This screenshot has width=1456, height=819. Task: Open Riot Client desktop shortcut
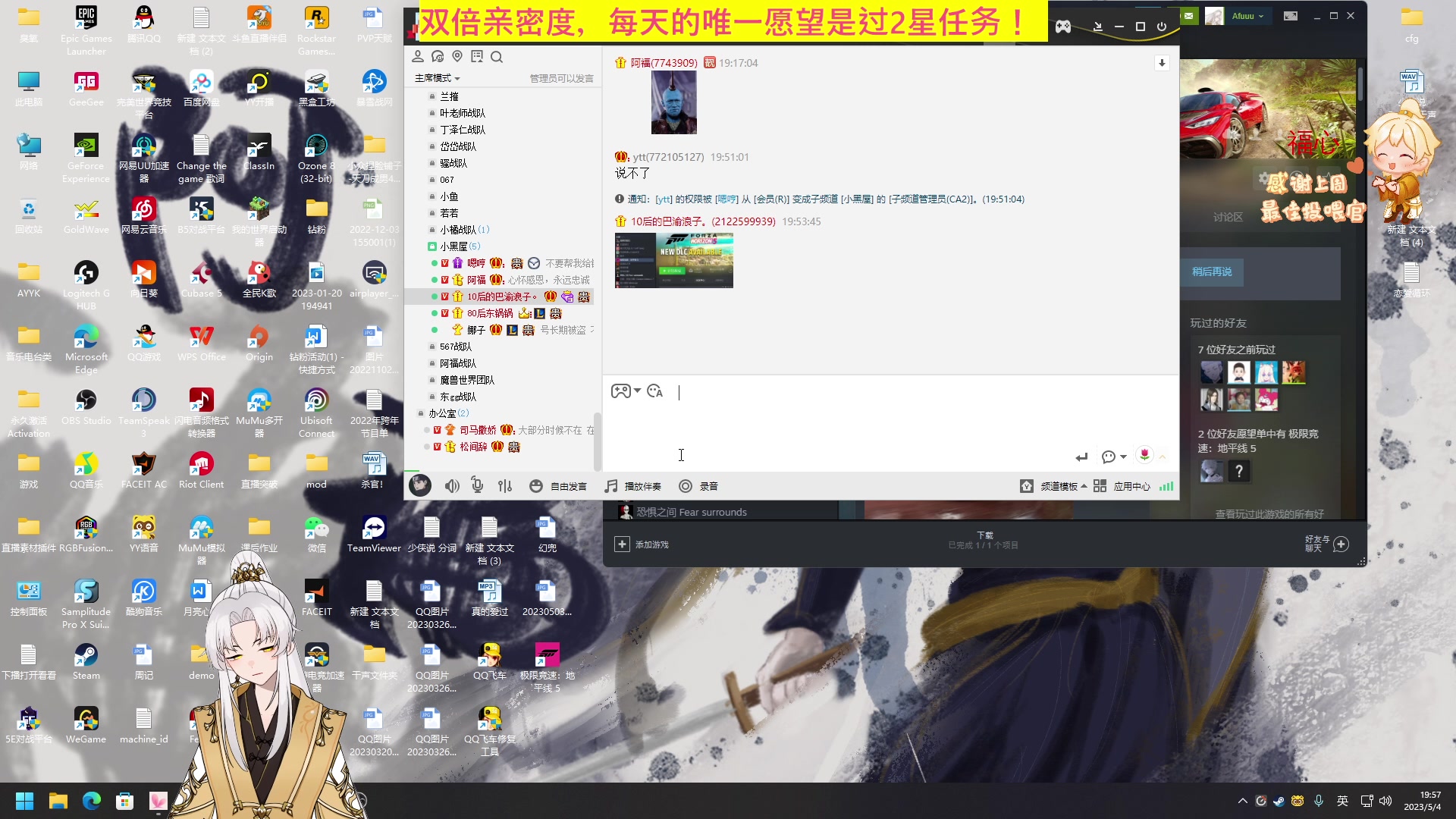pyautogui.click(x=201, y=469)
